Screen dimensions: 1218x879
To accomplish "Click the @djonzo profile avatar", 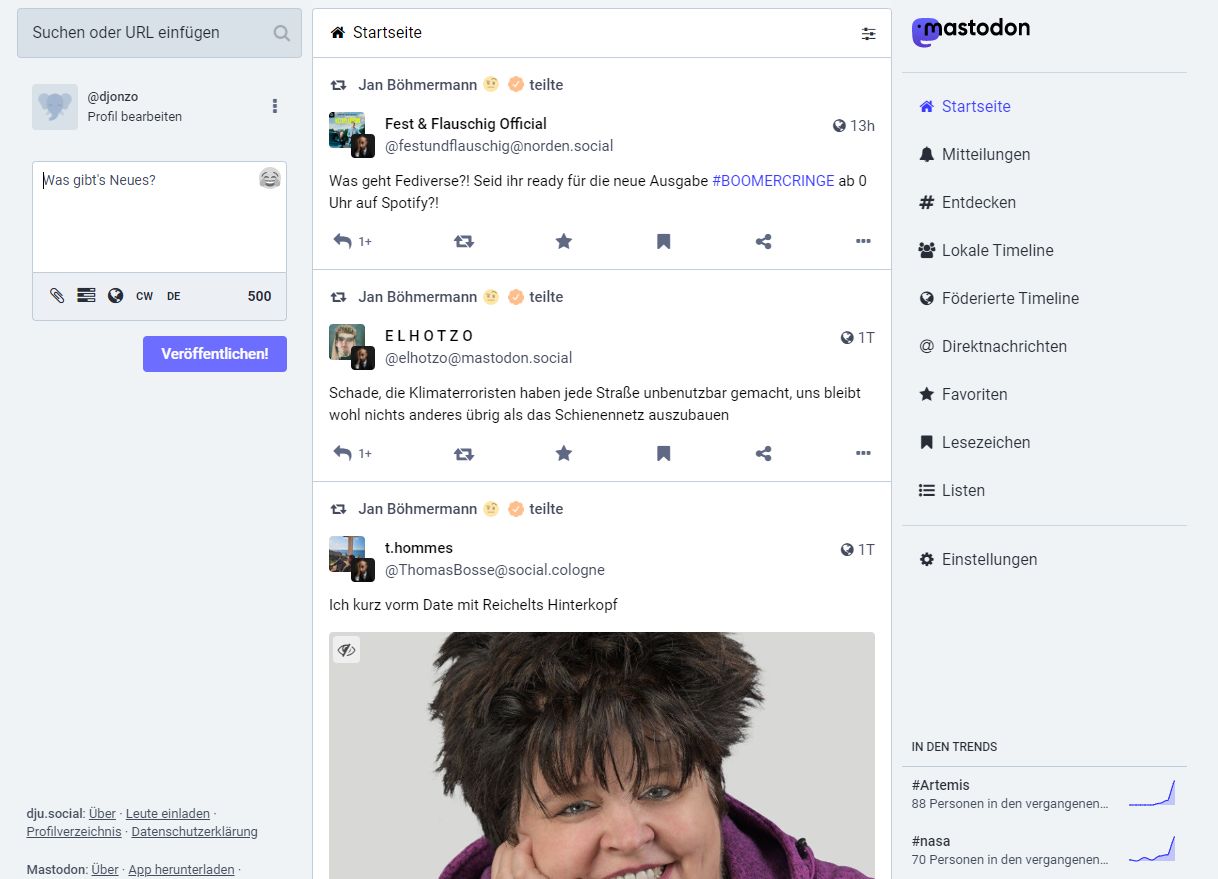I will coord(55,107).
